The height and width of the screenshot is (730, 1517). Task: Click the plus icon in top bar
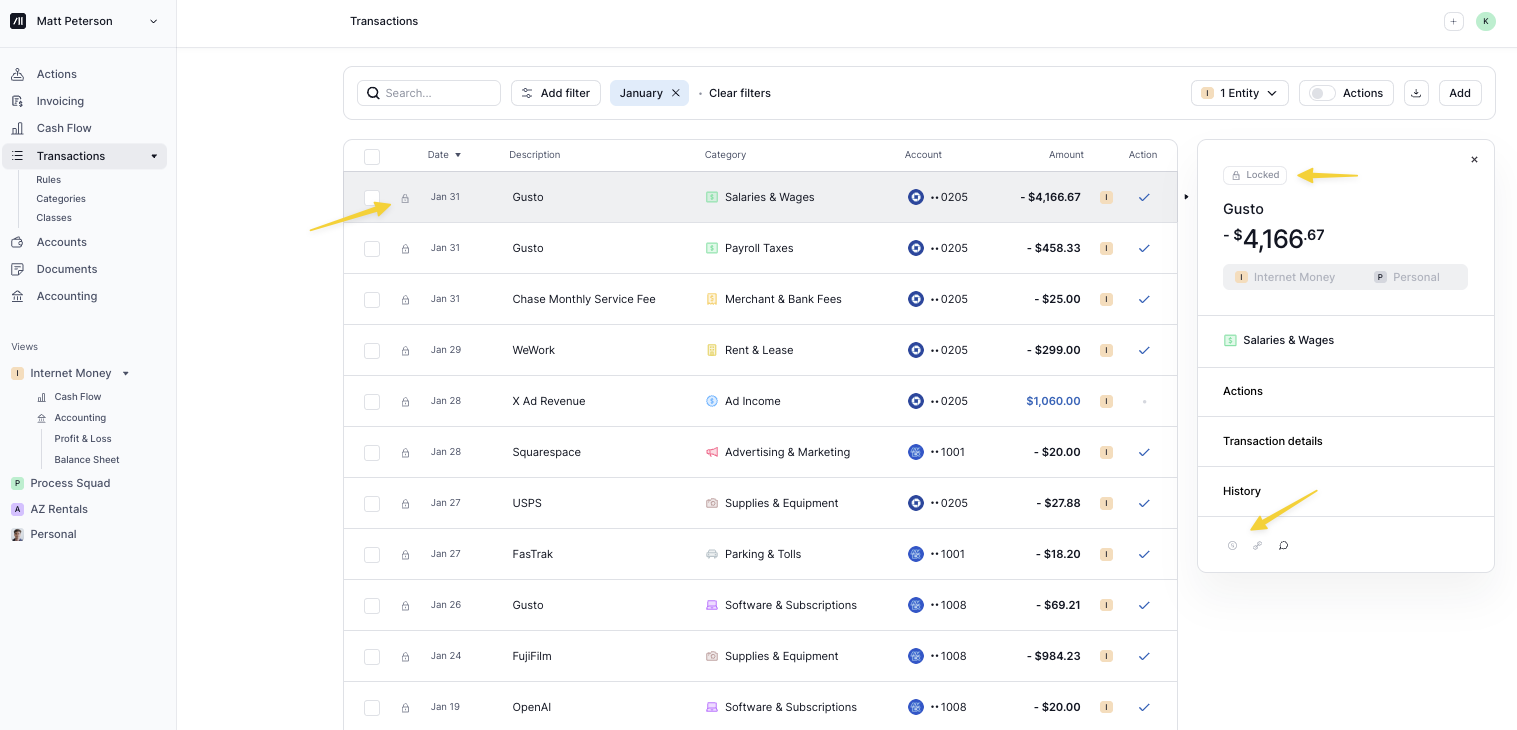(1454, 21)
